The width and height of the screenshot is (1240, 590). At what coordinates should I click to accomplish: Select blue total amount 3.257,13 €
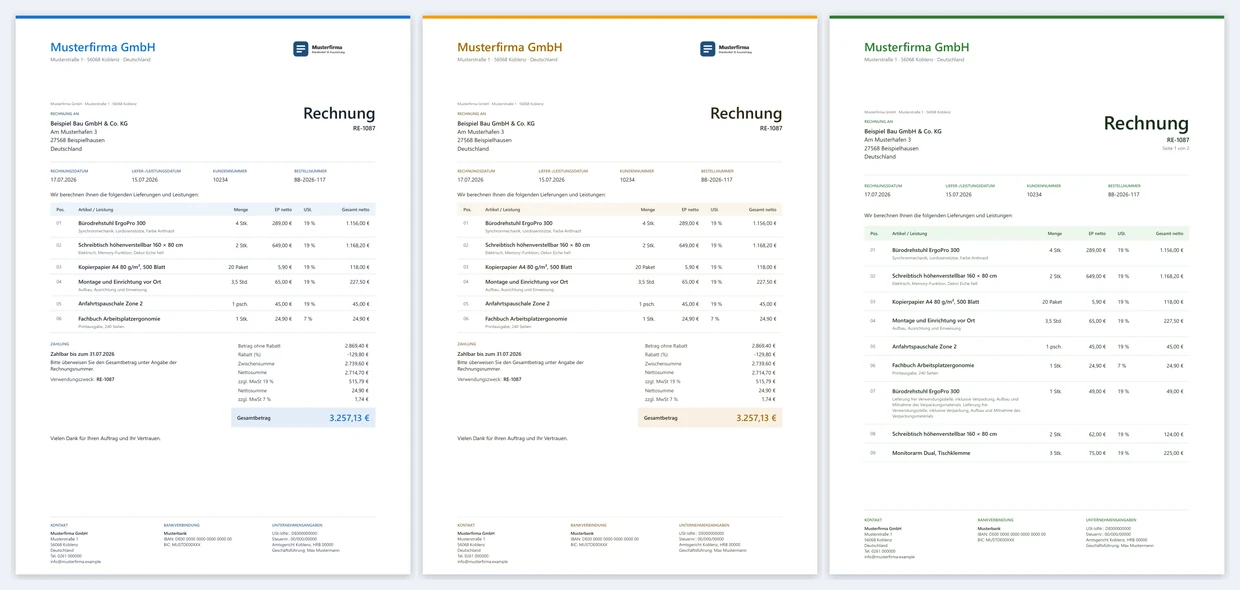coord(349,419)
